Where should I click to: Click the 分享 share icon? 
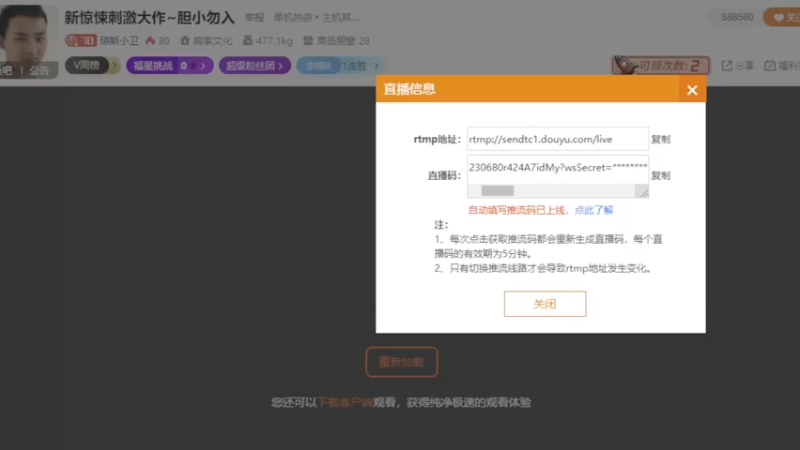(x=727, y=65)
